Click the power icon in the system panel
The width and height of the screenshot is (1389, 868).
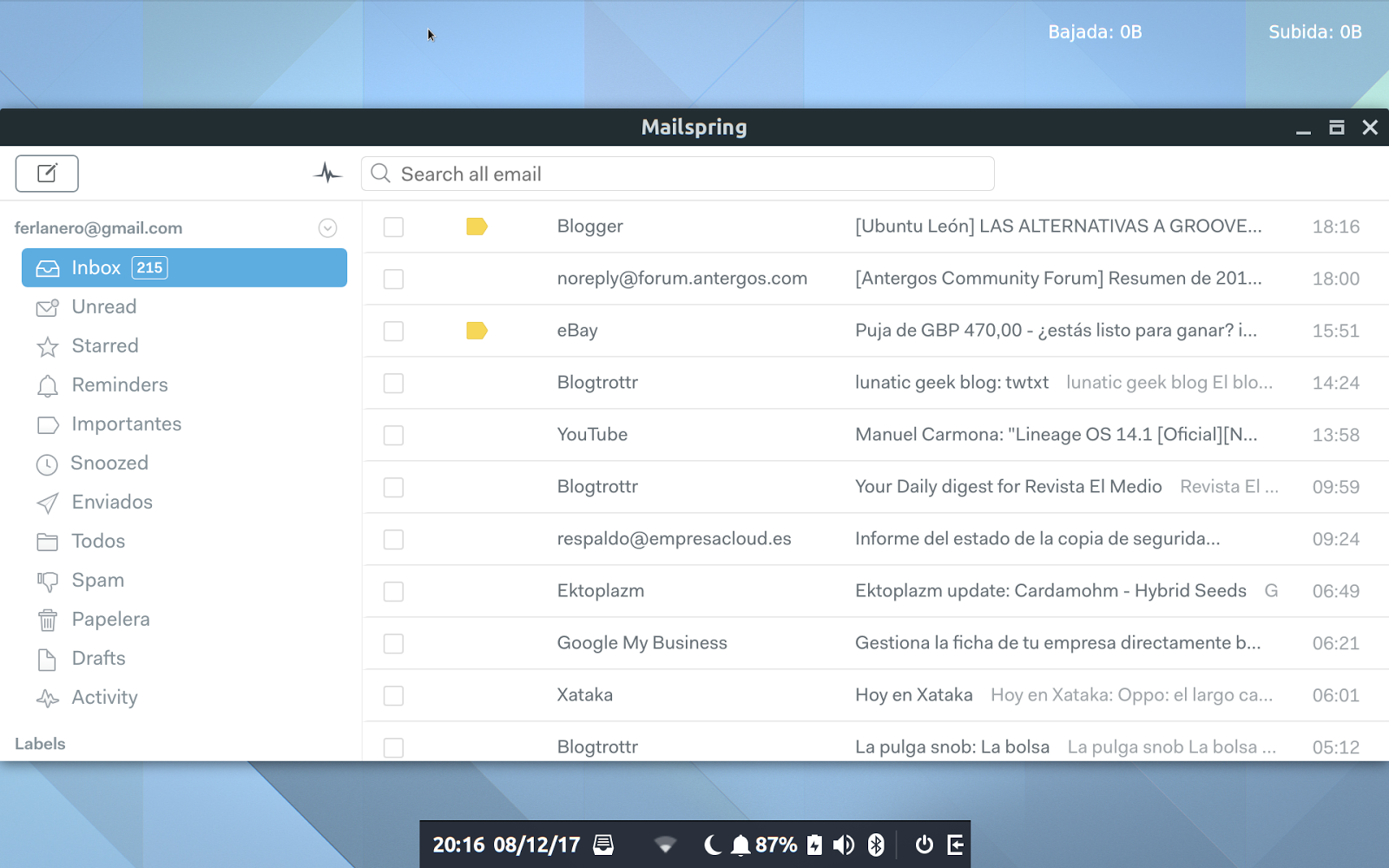(925, 845)
